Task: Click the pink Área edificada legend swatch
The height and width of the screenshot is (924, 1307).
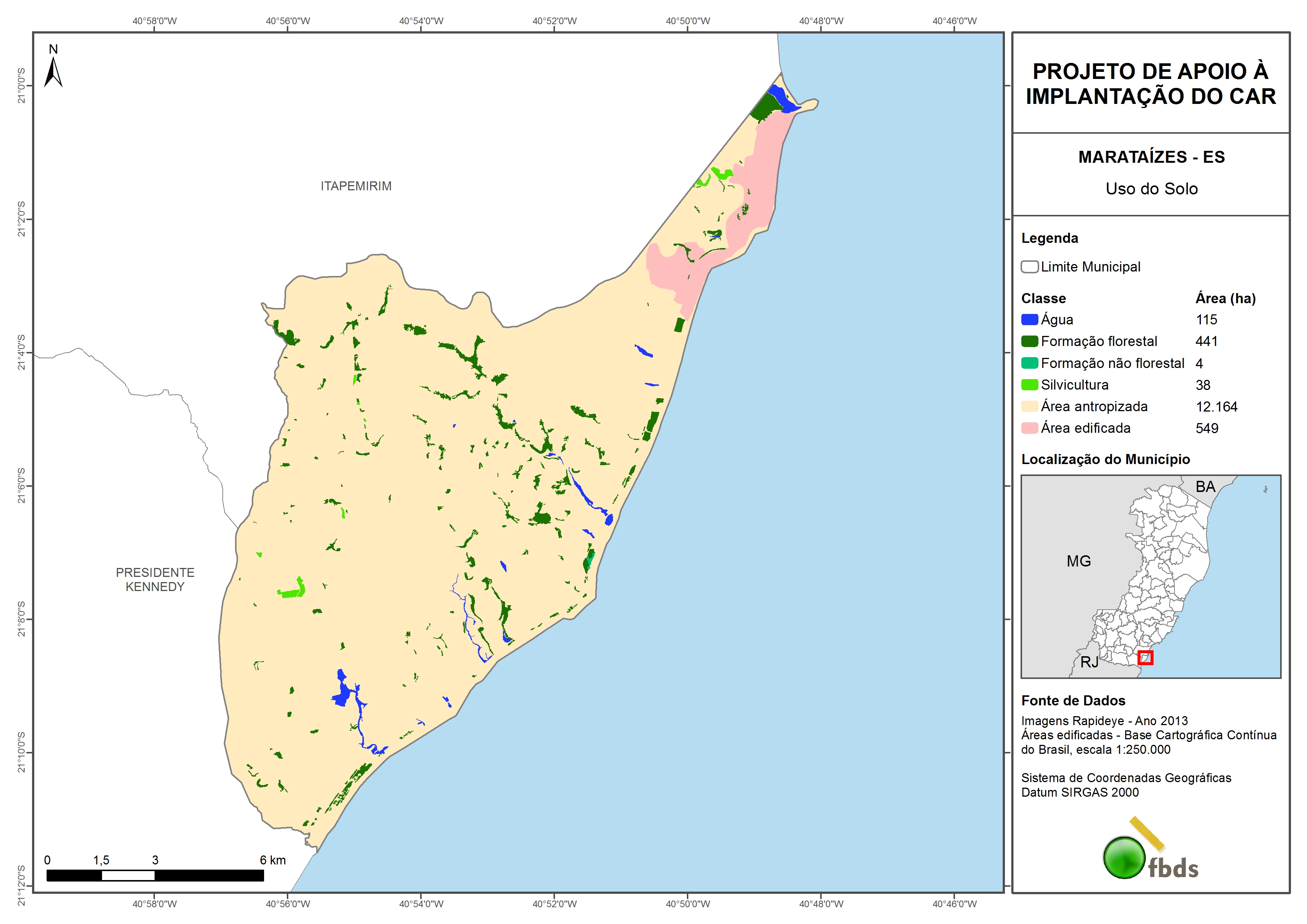Action: click(x=1029, y=428)
